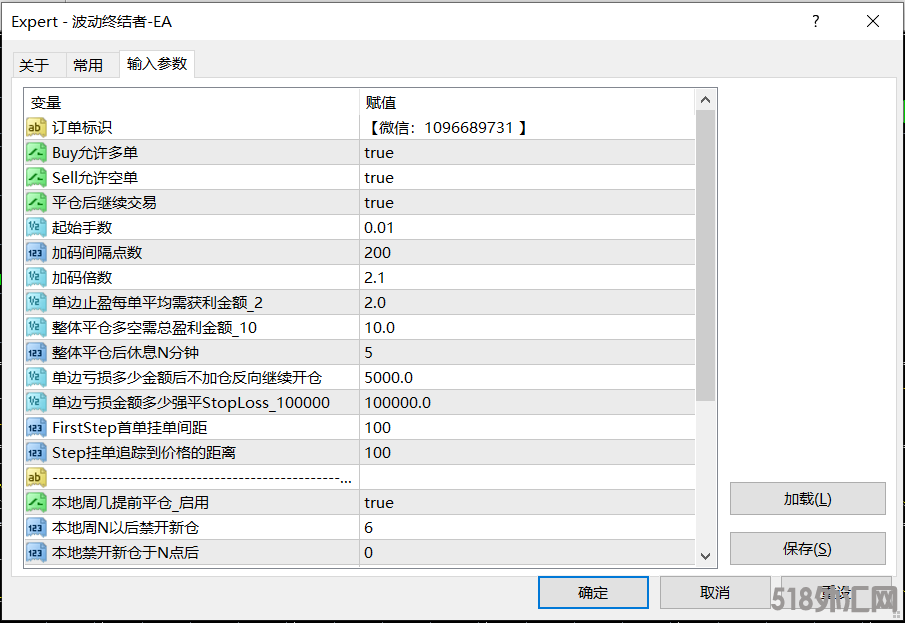Switch to the 常用 tab
Screen dimensions: 905x623
(x=90, y=64)
